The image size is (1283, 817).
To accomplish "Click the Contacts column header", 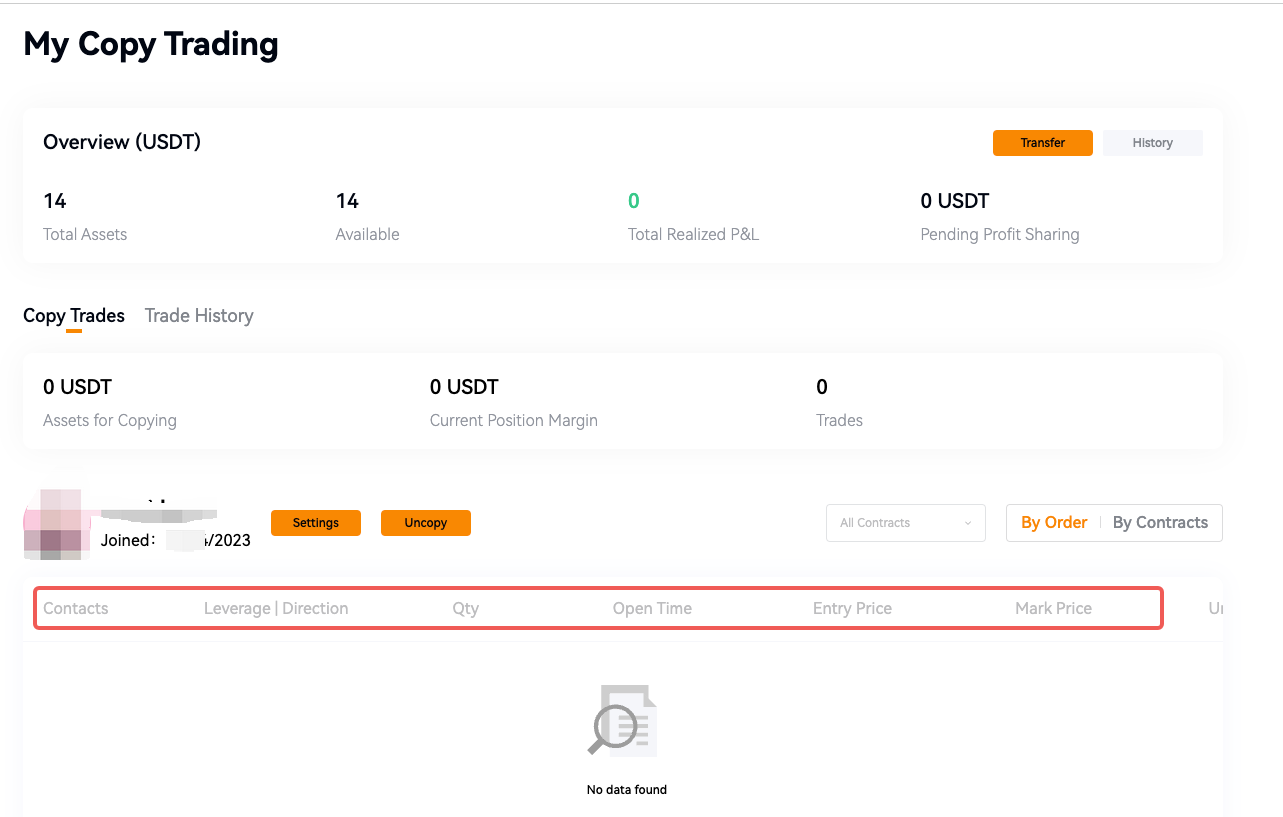I will pyautogui.click(x=76, y=608).
